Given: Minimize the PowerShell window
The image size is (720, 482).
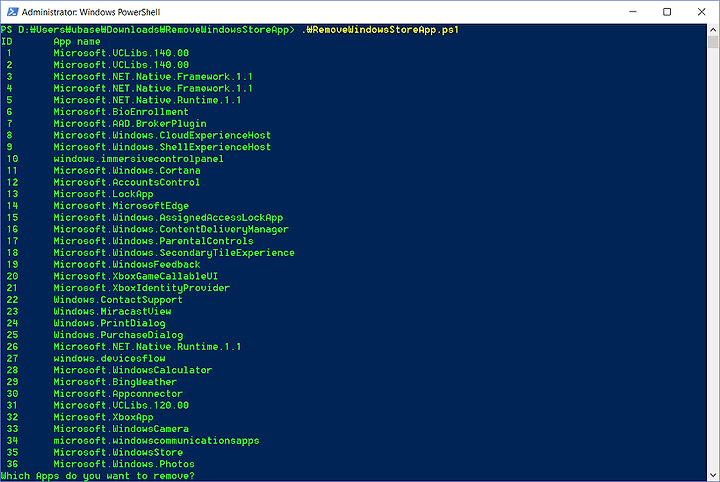Looking at the screenshot, I should tap(633, 12).
